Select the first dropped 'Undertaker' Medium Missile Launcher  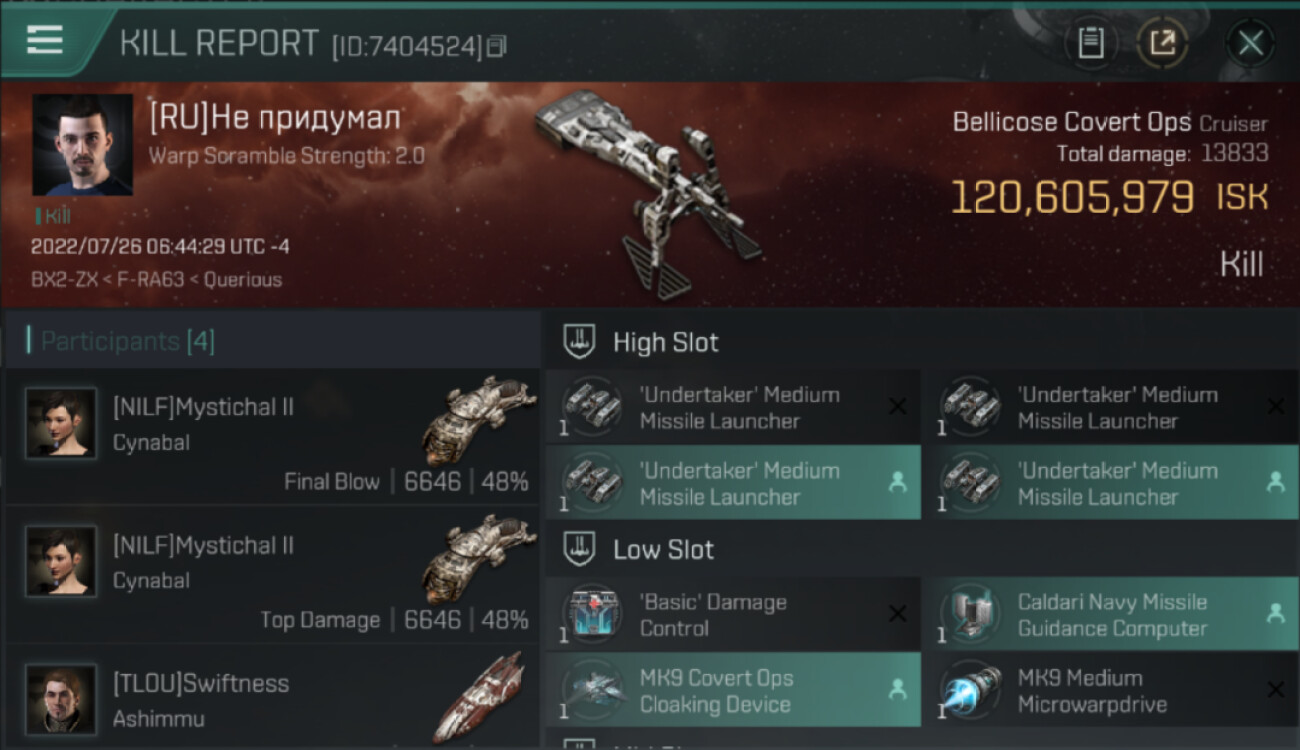(732, 483)
